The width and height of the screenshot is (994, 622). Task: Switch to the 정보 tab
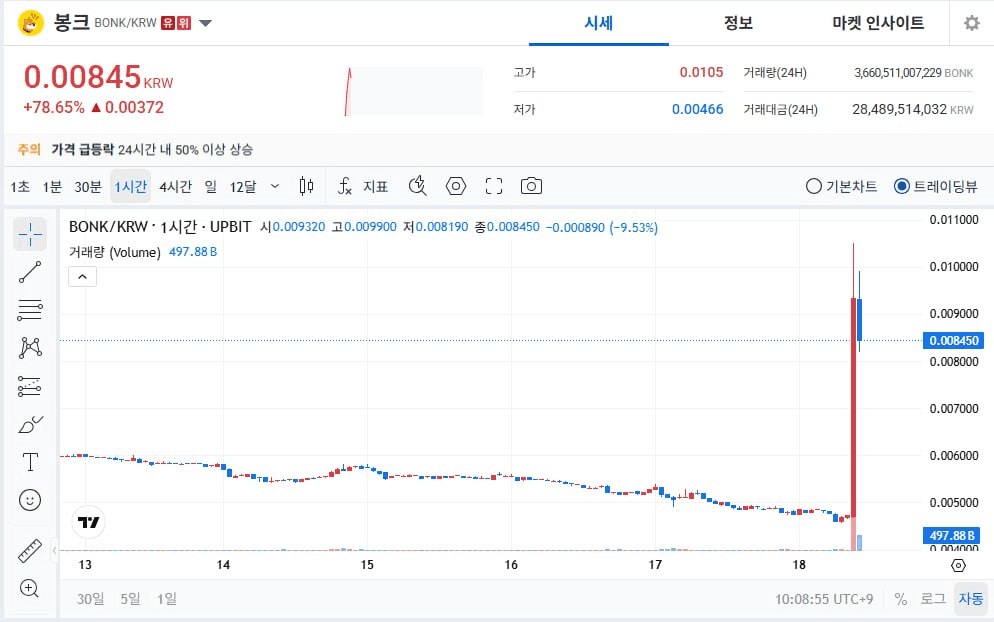coord(738,23)
